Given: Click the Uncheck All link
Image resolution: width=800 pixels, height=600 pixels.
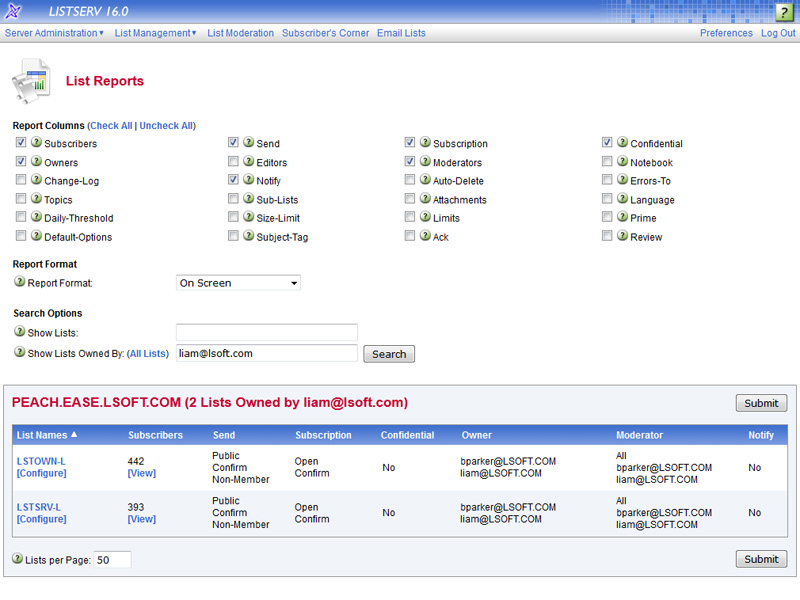Looking at the screenshot, I should (x=166, y=126).
